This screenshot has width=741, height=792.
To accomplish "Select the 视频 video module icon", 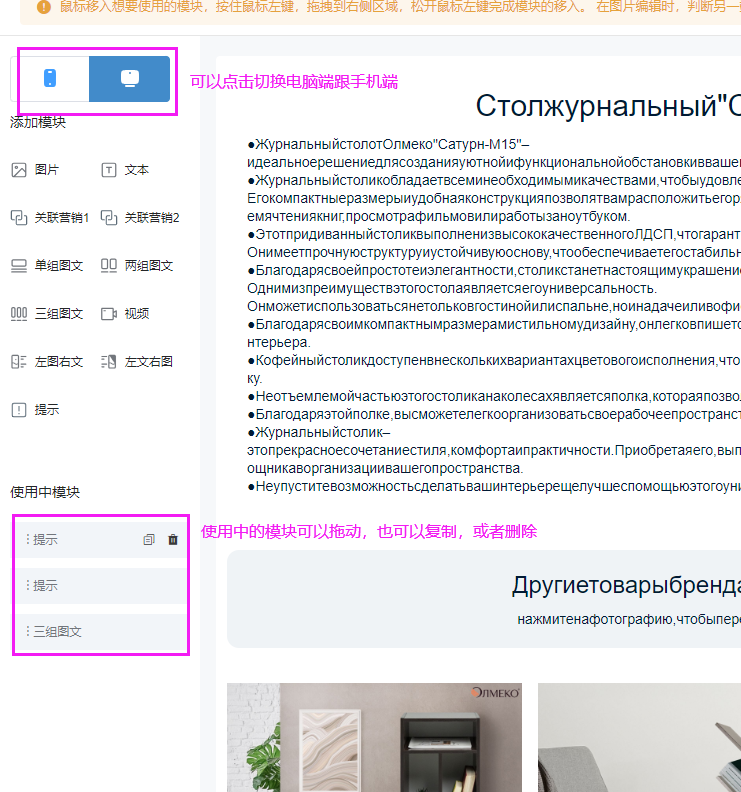I will (109, 314).
